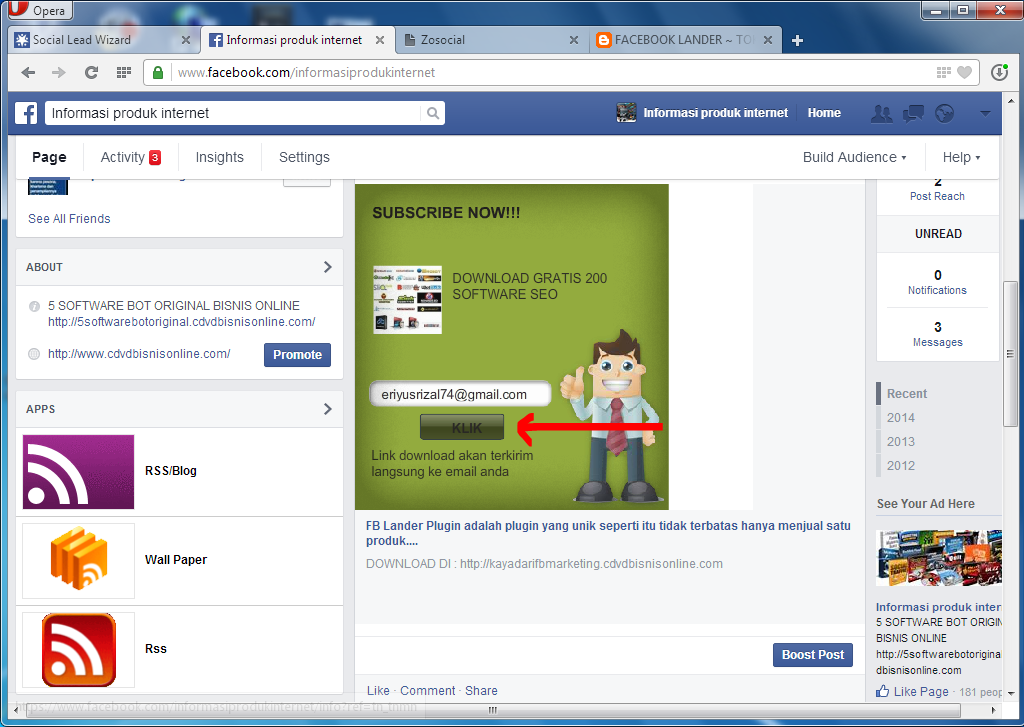Click the vertical page scrollbar thumb
The height and width of the screenshot is (727, 1024).
click(1010, 353)
